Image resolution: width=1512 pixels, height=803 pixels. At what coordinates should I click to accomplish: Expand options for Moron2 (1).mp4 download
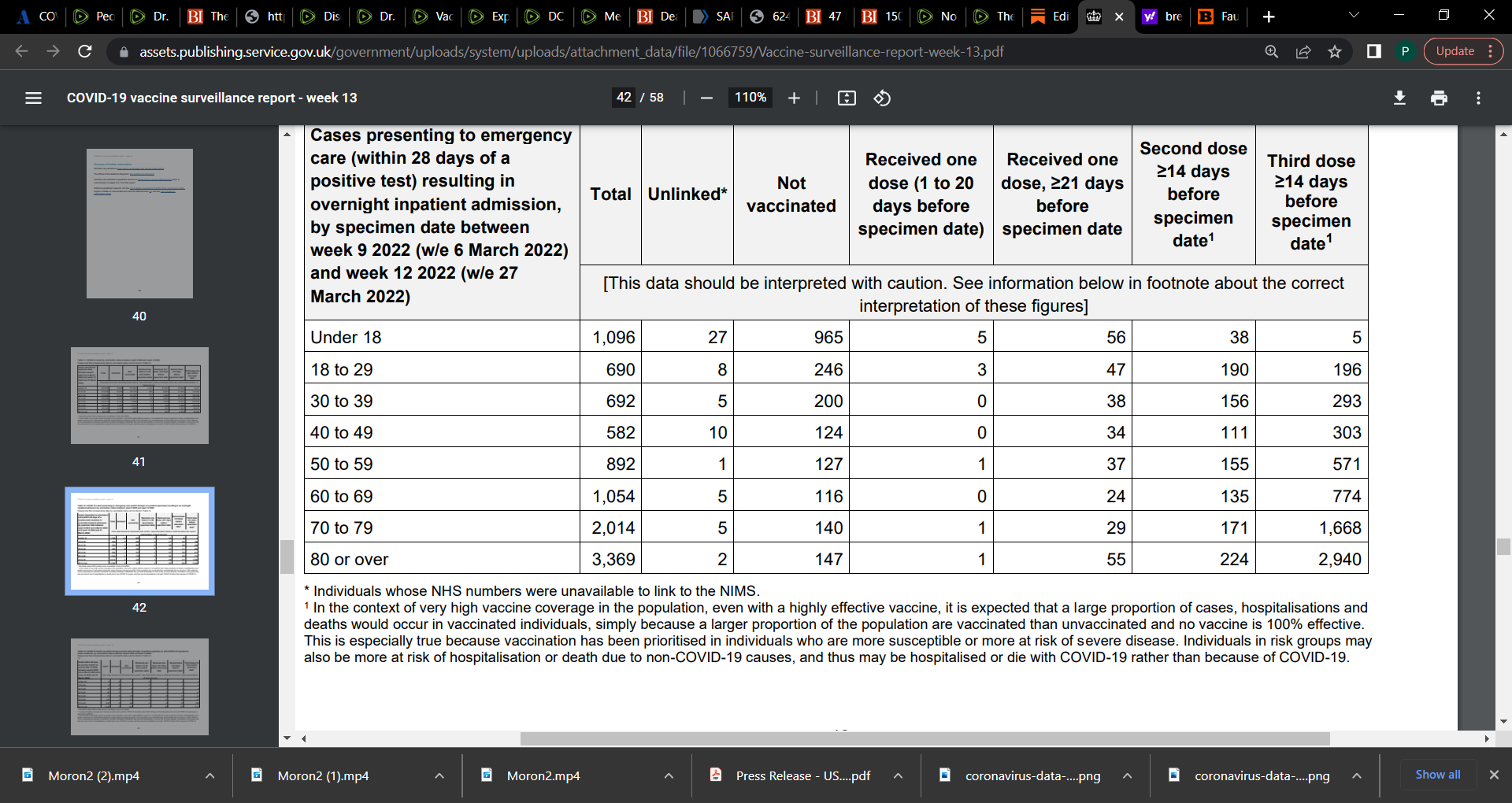coord(439,775)
